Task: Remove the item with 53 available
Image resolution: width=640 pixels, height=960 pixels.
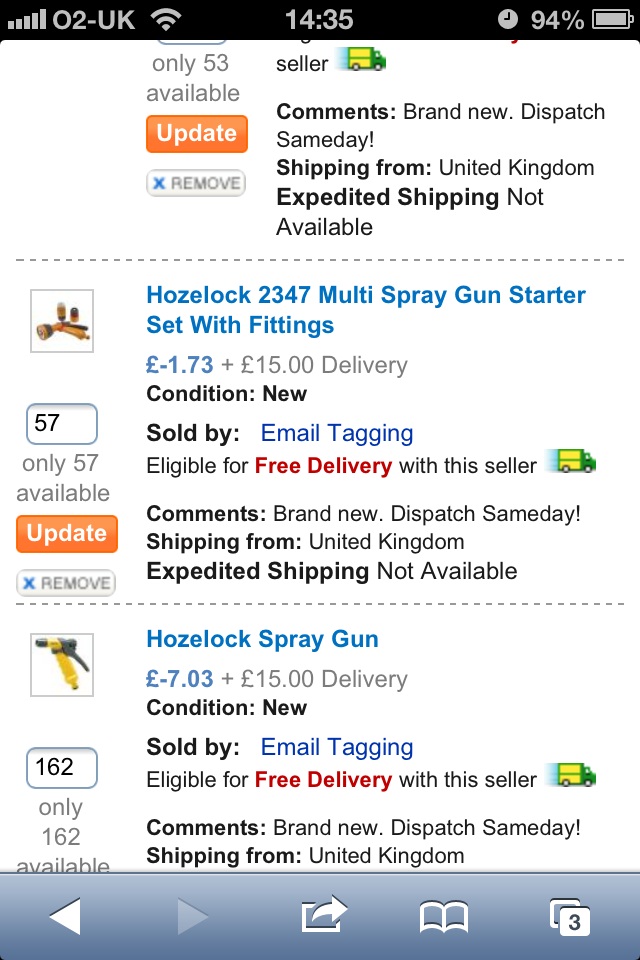Action: coord(196,183)
